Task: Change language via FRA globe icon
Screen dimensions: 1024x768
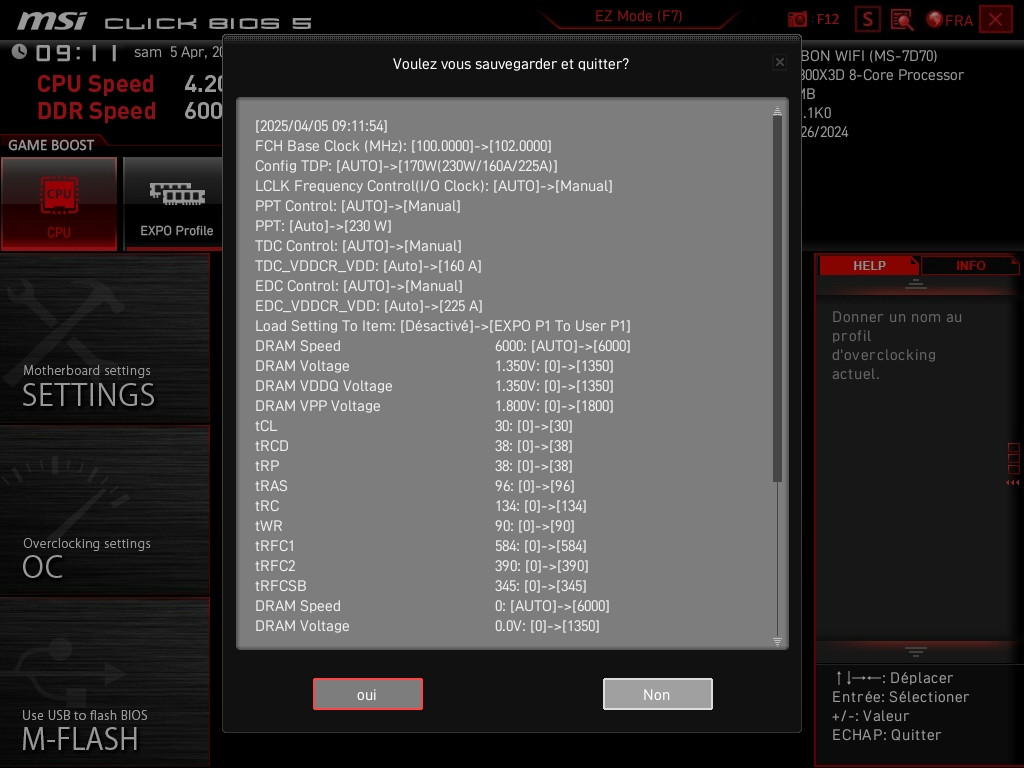Action: pos(950,20)
